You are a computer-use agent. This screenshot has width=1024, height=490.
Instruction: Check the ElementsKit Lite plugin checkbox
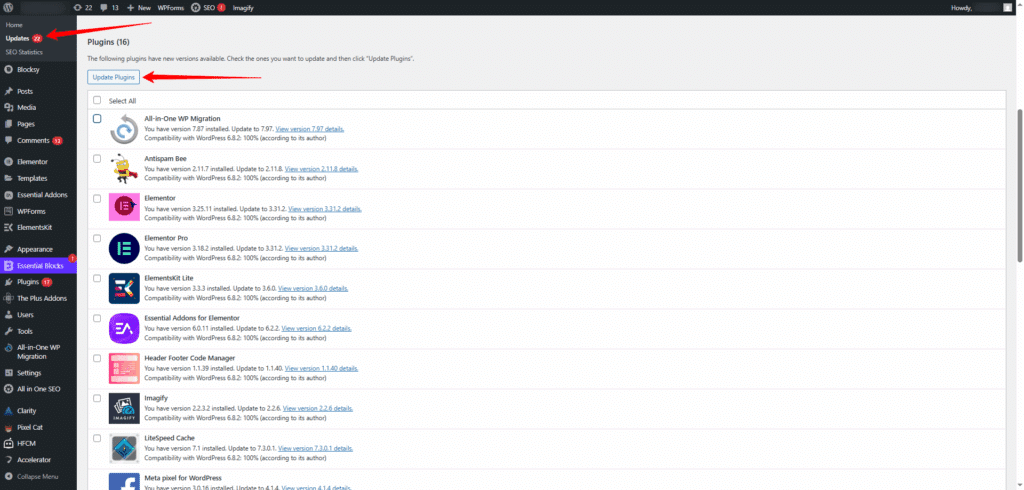click(x=97, y=278)
